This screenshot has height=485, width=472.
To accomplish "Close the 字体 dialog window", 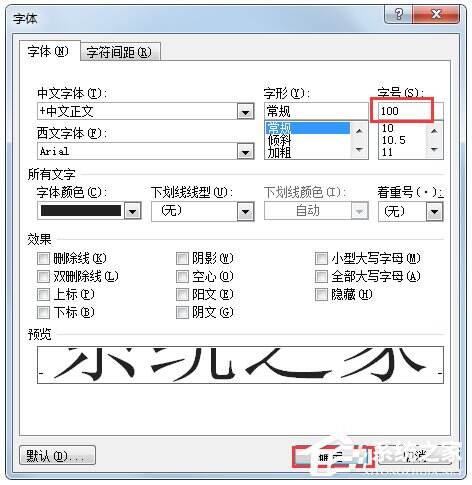I will [436, 14].
